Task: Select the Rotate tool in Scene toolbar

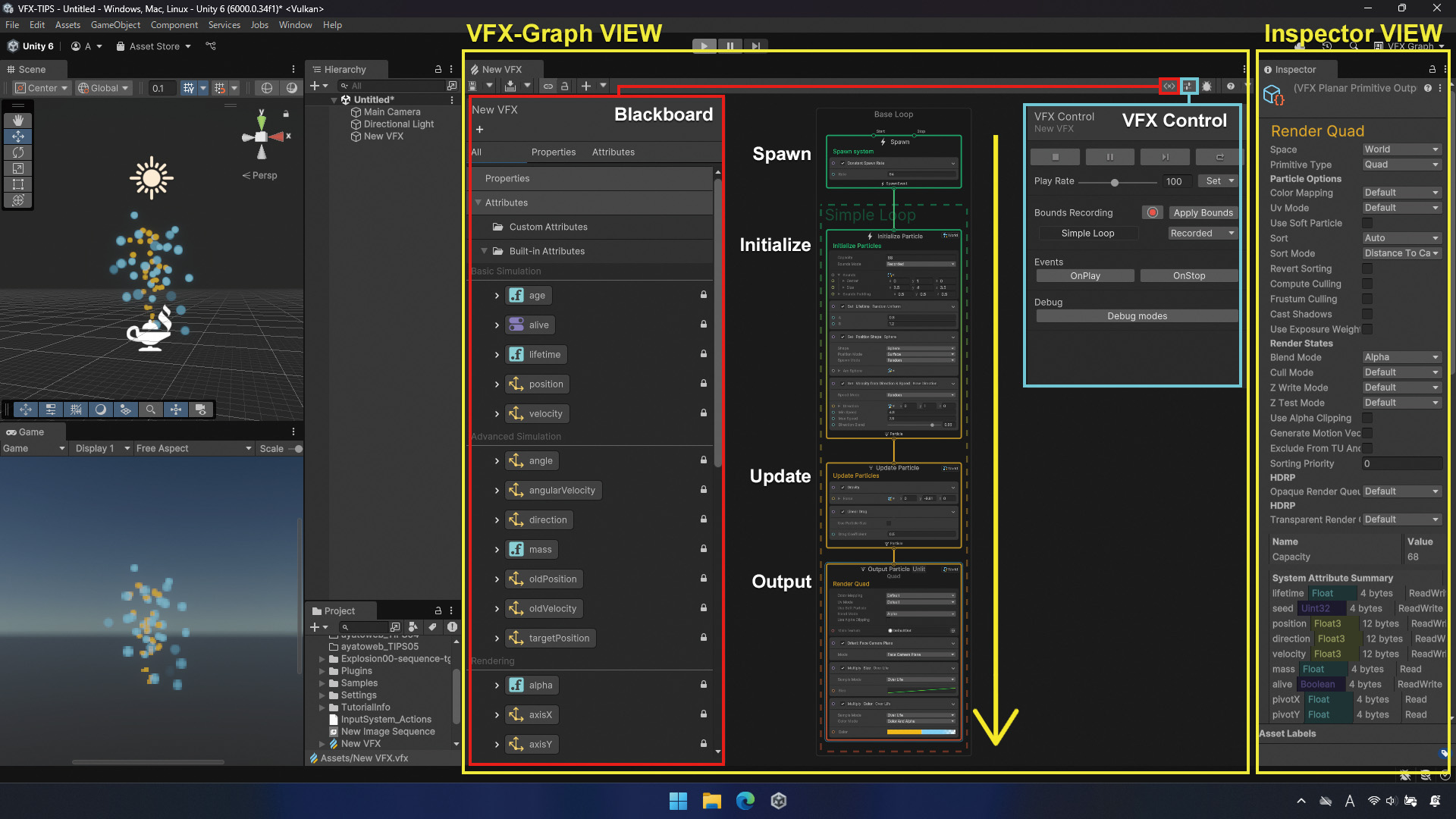Action: (x=18, y=152)
